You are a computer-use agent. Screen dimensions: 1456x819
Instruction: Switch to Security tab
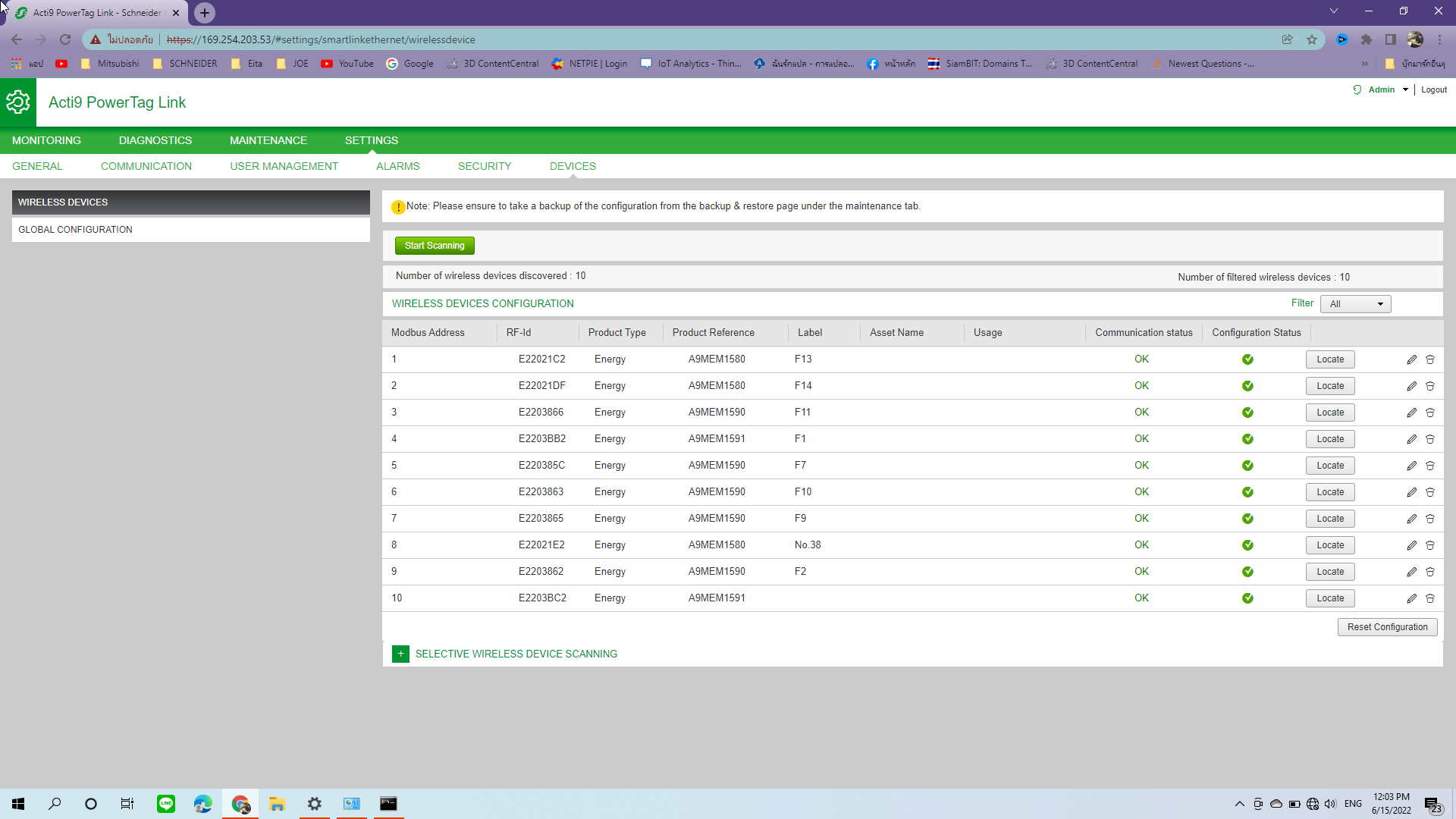pyautogui.click(x=485, y=166)
